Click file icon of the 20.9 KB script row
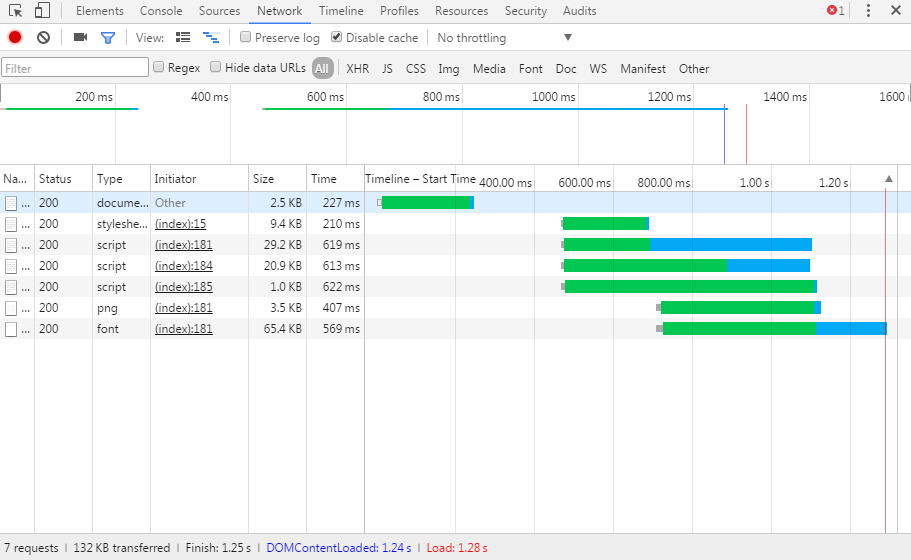The width and height of the screenshot is (911, 560). tap(10, 266)
